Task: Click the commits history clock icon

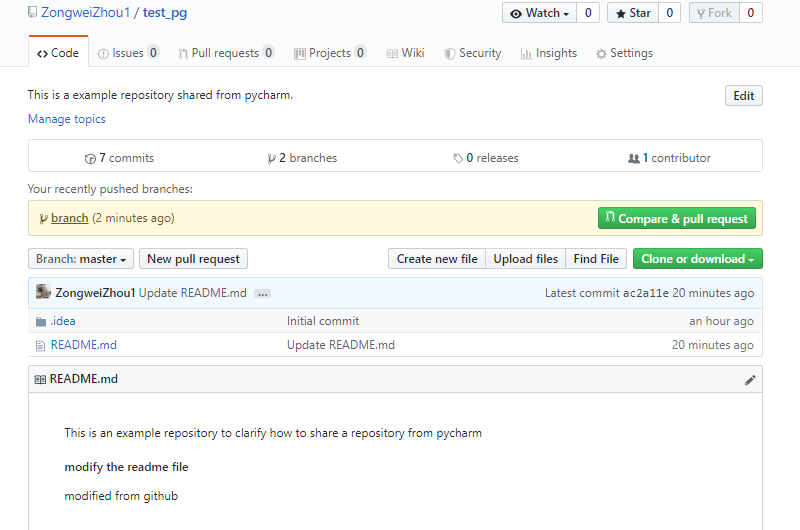Action: (90, 159)
